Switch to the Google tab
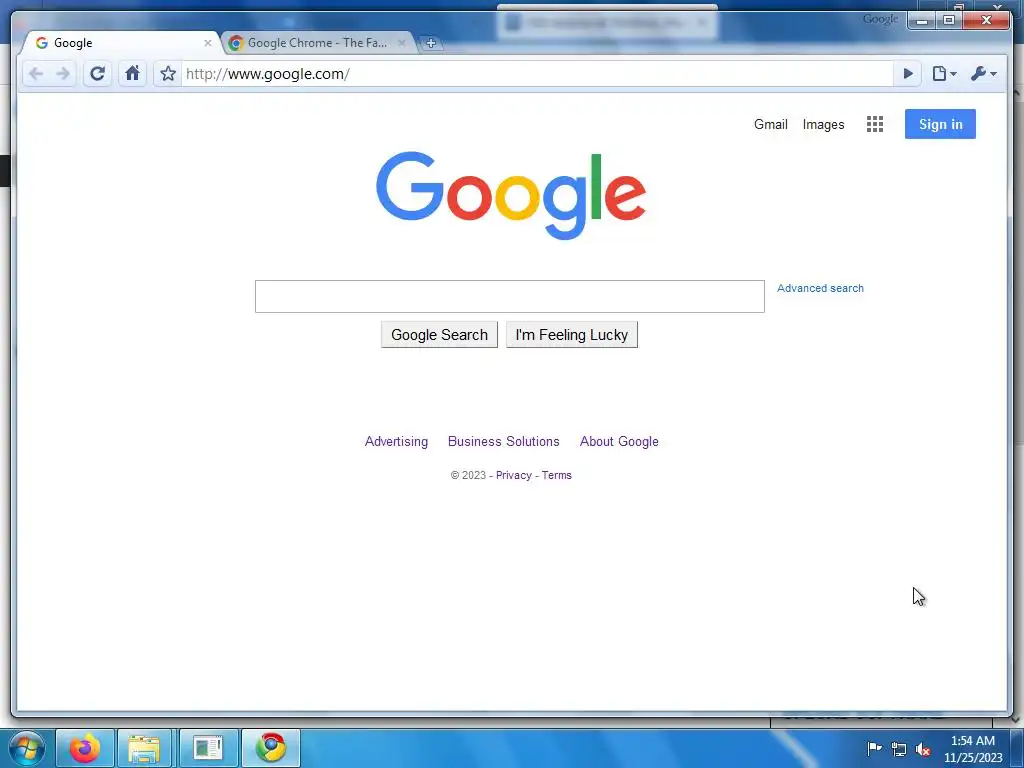1024x768 pixels. (121, 43)
